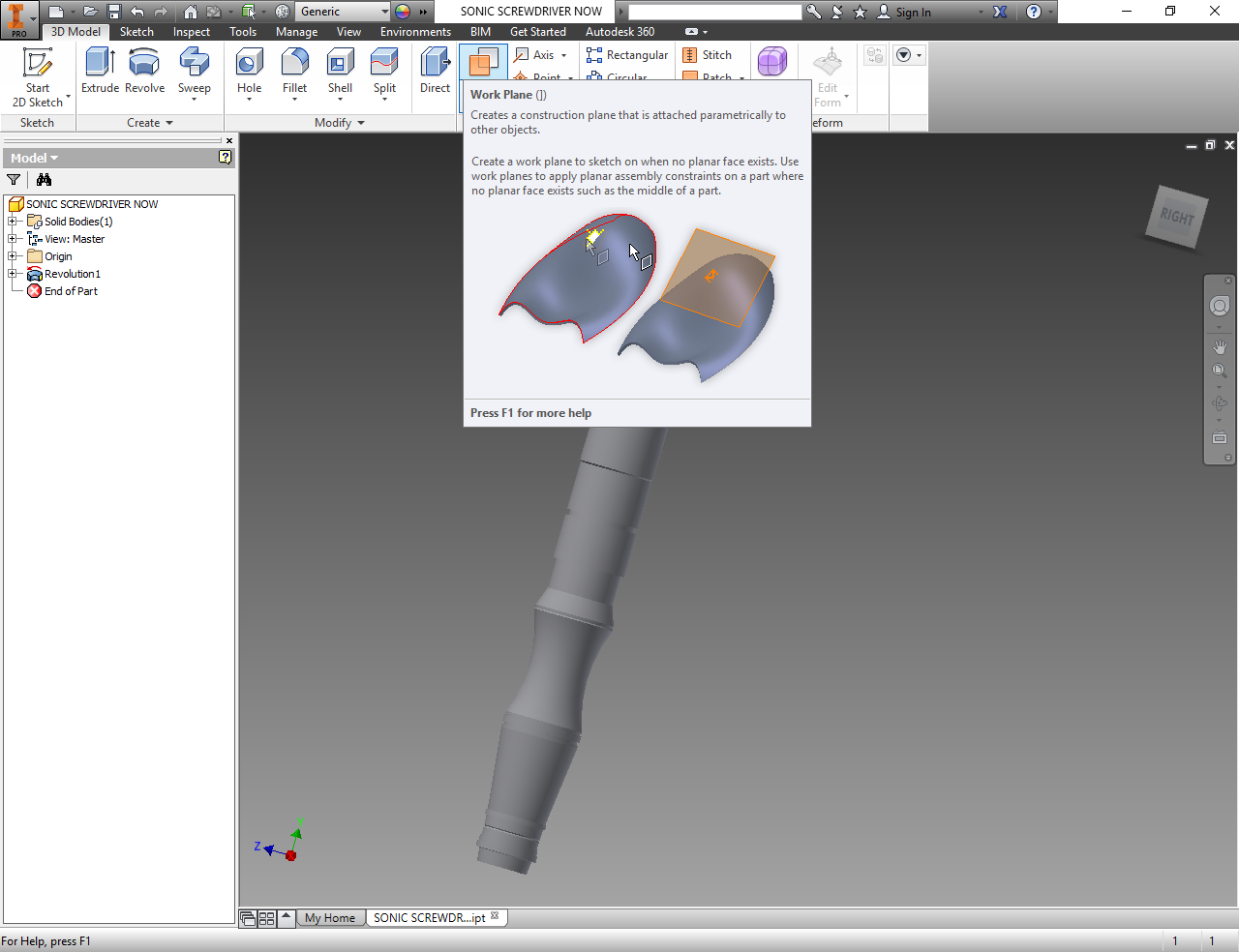Select the Shell tool
The height and width of the screenshot is (952, 1239).
pos(340,74)
